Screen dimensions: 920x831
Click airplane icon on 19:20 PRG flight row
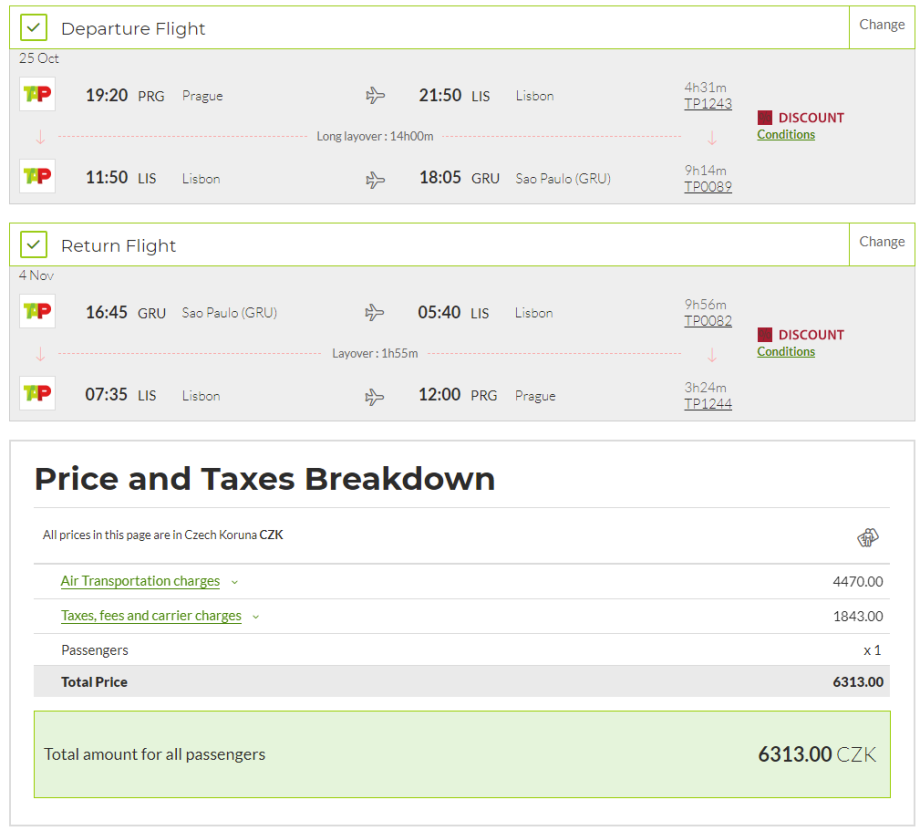click(x=375, y=96)
